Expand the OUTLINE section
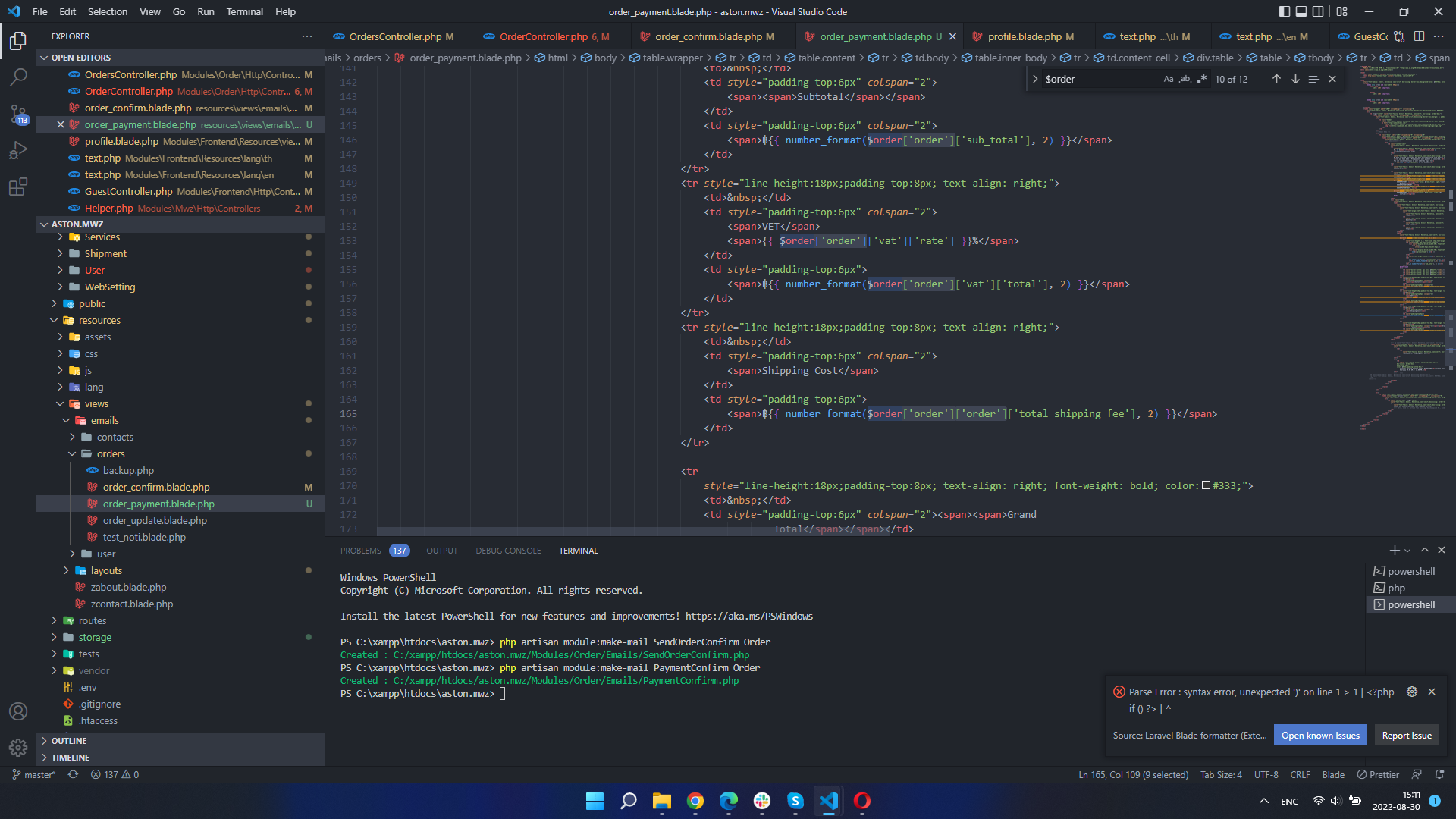 point(69,741)
